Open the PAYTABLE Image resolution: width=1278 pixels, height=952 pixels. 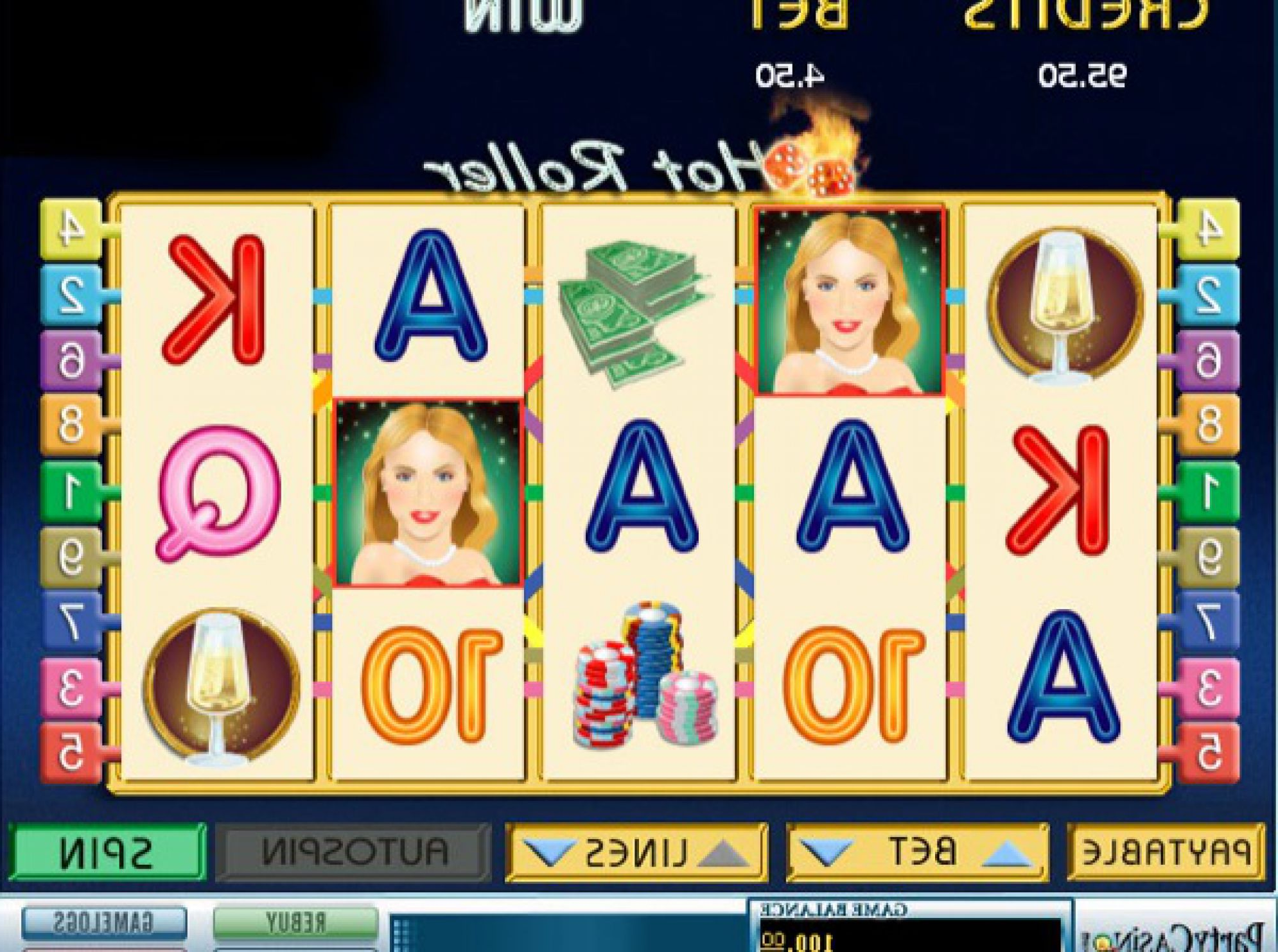[1166, 852]
